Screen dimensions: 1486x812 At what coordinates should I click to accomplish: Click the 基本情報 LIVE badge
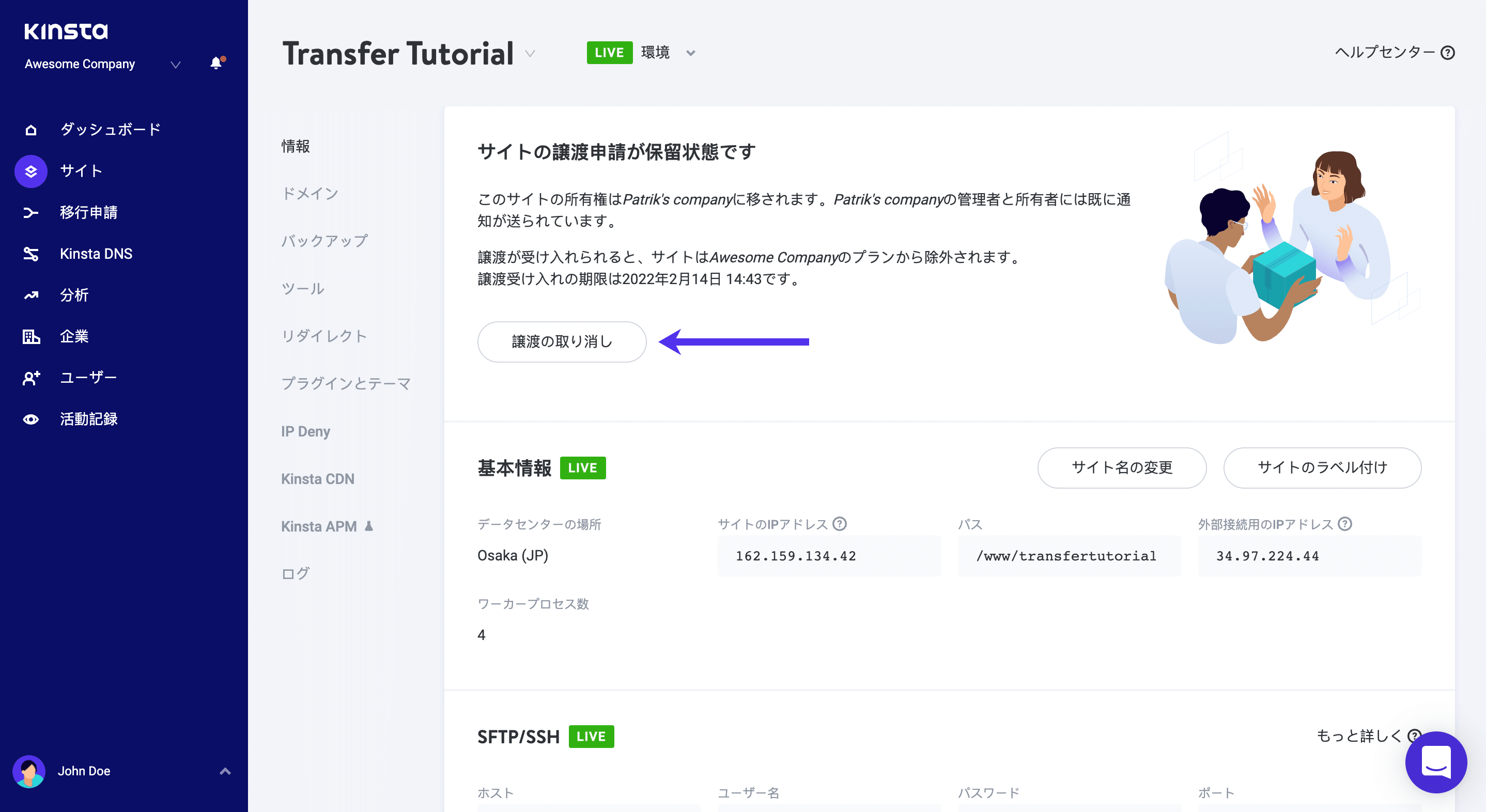583,467
